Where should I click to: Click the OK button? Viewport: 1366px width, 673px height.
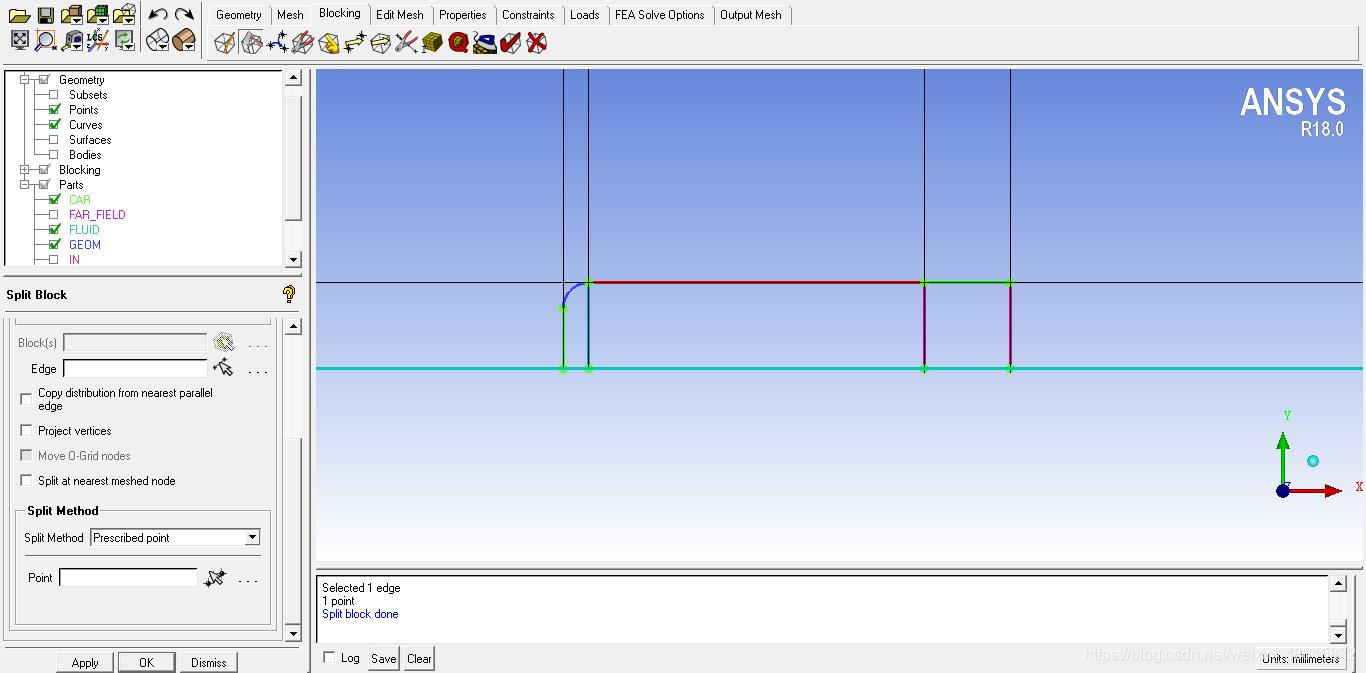pyautogui.click(x=146, y=662)
